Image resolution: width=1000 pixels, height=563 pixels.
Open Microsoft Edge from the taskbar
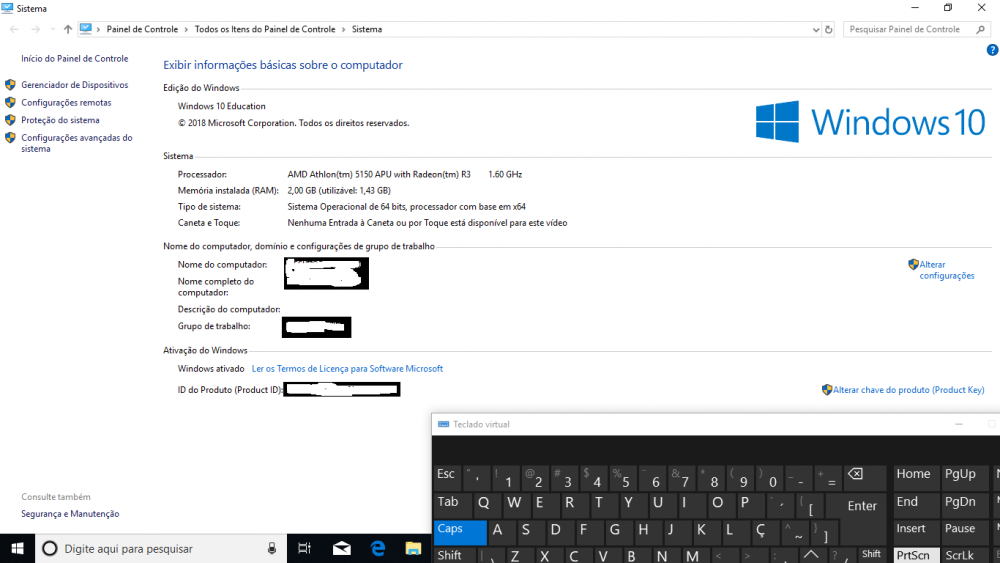point(378,548)
